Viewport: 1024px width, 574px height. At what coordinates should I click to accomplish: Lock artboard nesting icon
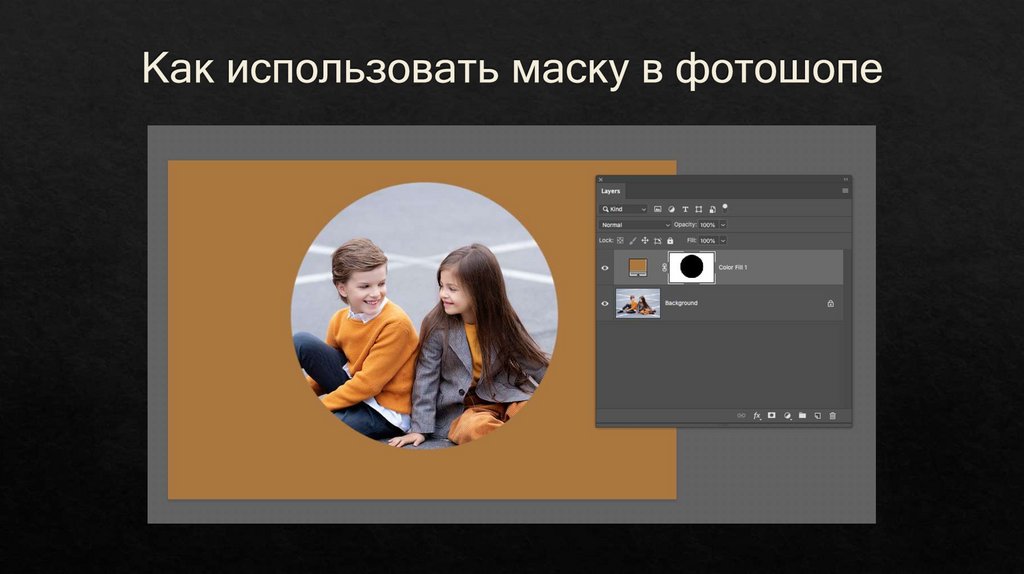(x=658, y=240)
